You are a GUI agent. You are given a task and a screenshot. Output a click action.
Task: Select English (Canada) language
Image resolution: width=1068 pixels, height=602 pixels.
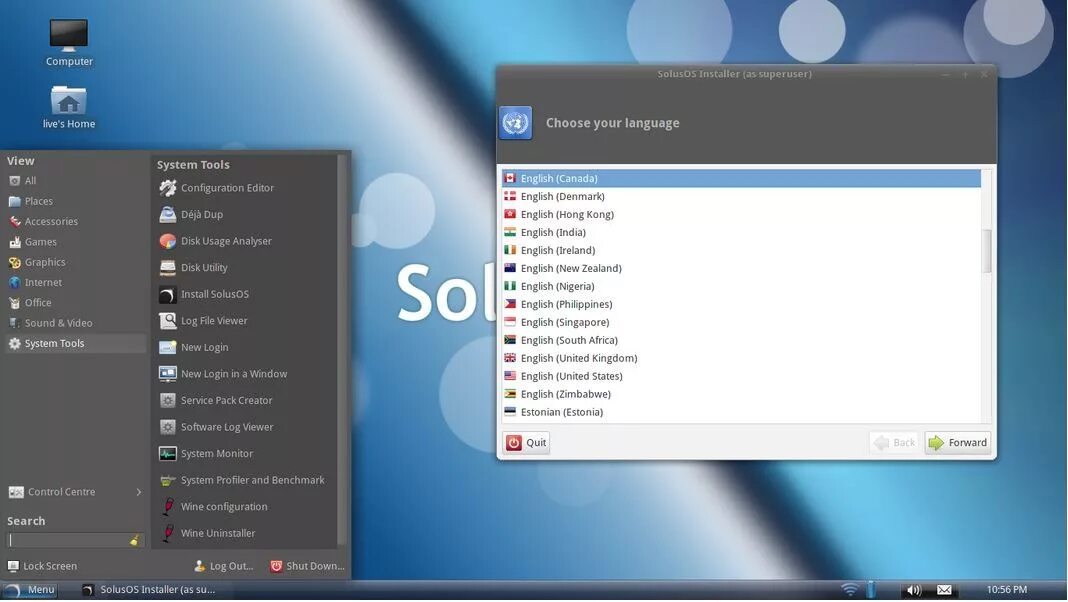741,178
